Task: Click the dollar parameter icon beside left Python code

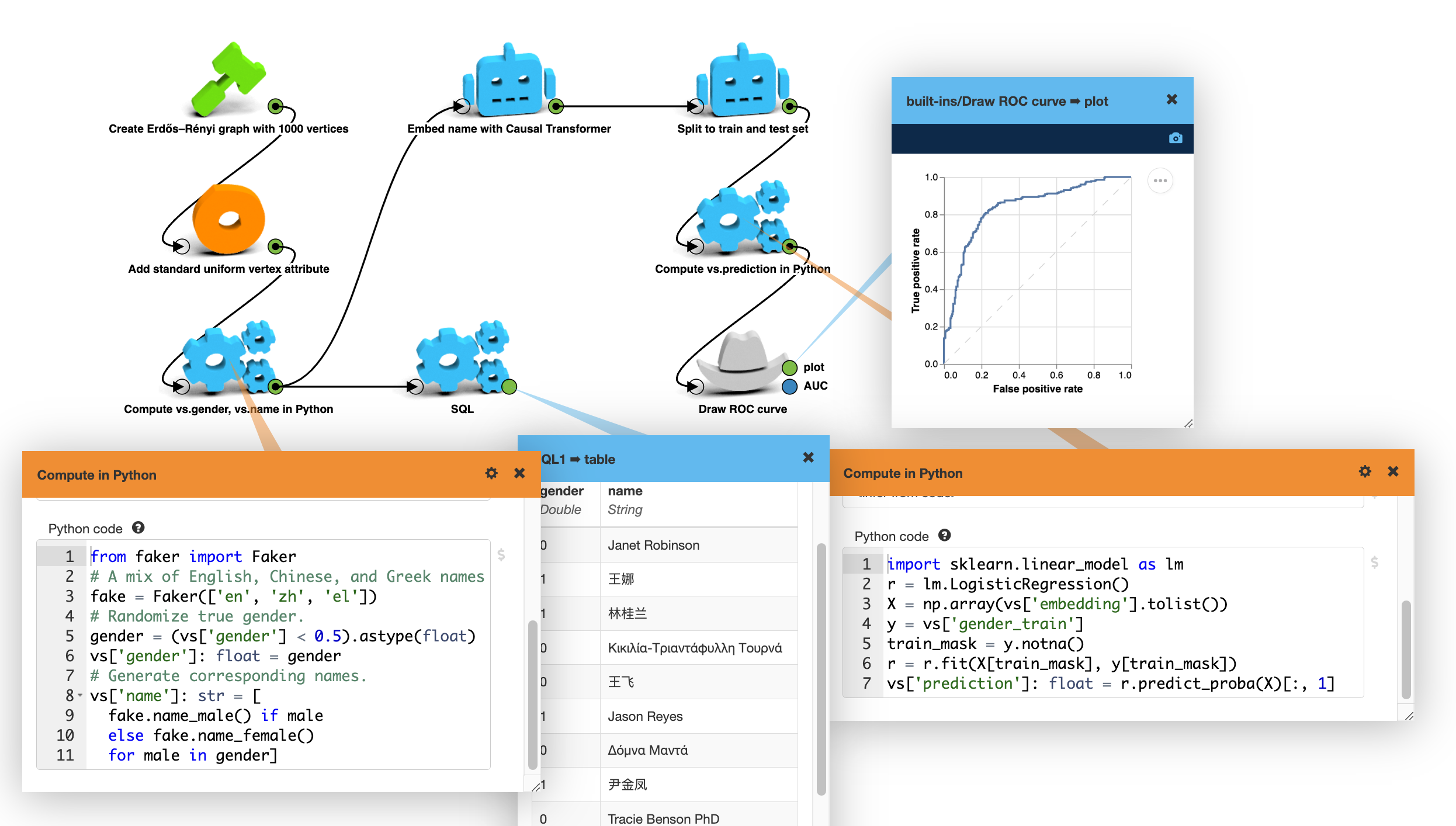Action: 501,554
